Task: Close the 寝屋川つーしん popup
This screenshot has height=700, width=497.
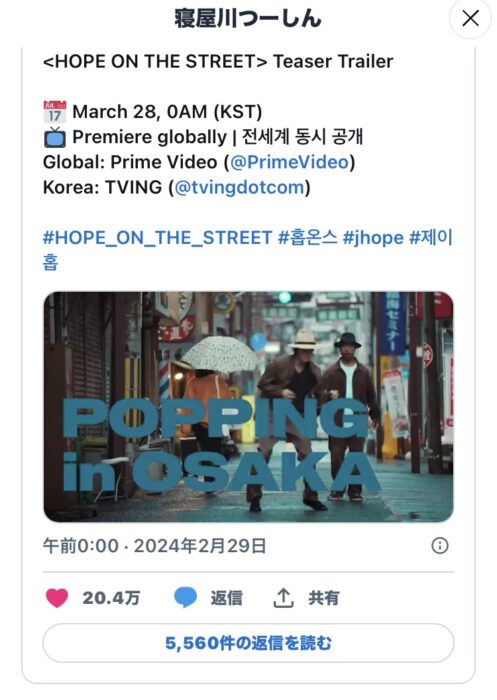Action: (x=470, y=19)
